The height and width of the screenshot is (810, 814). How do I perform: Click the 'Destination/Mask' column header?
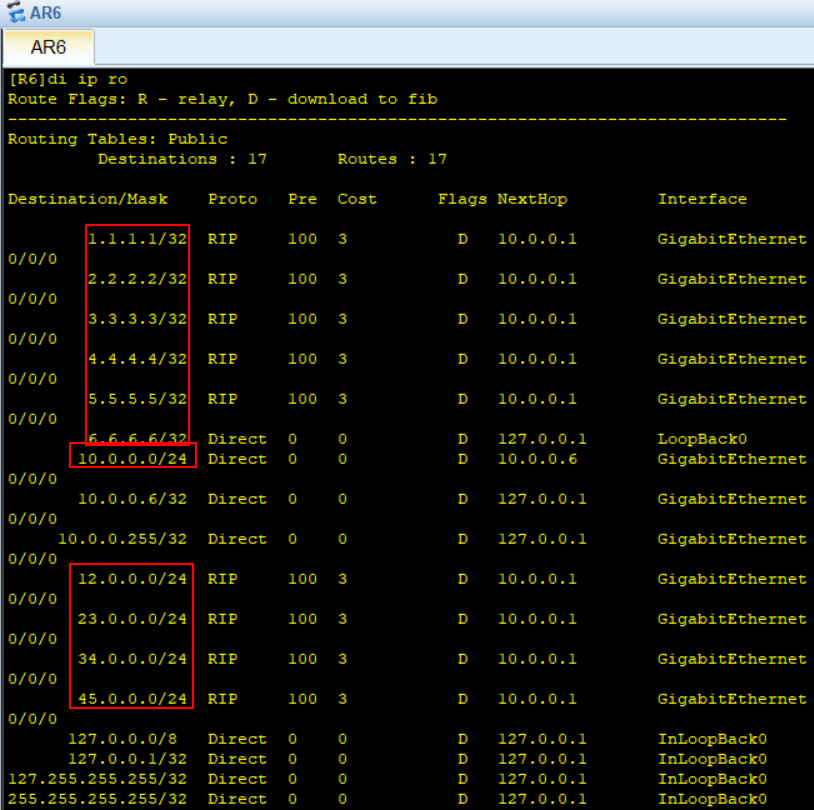click(x=88, y=199)
